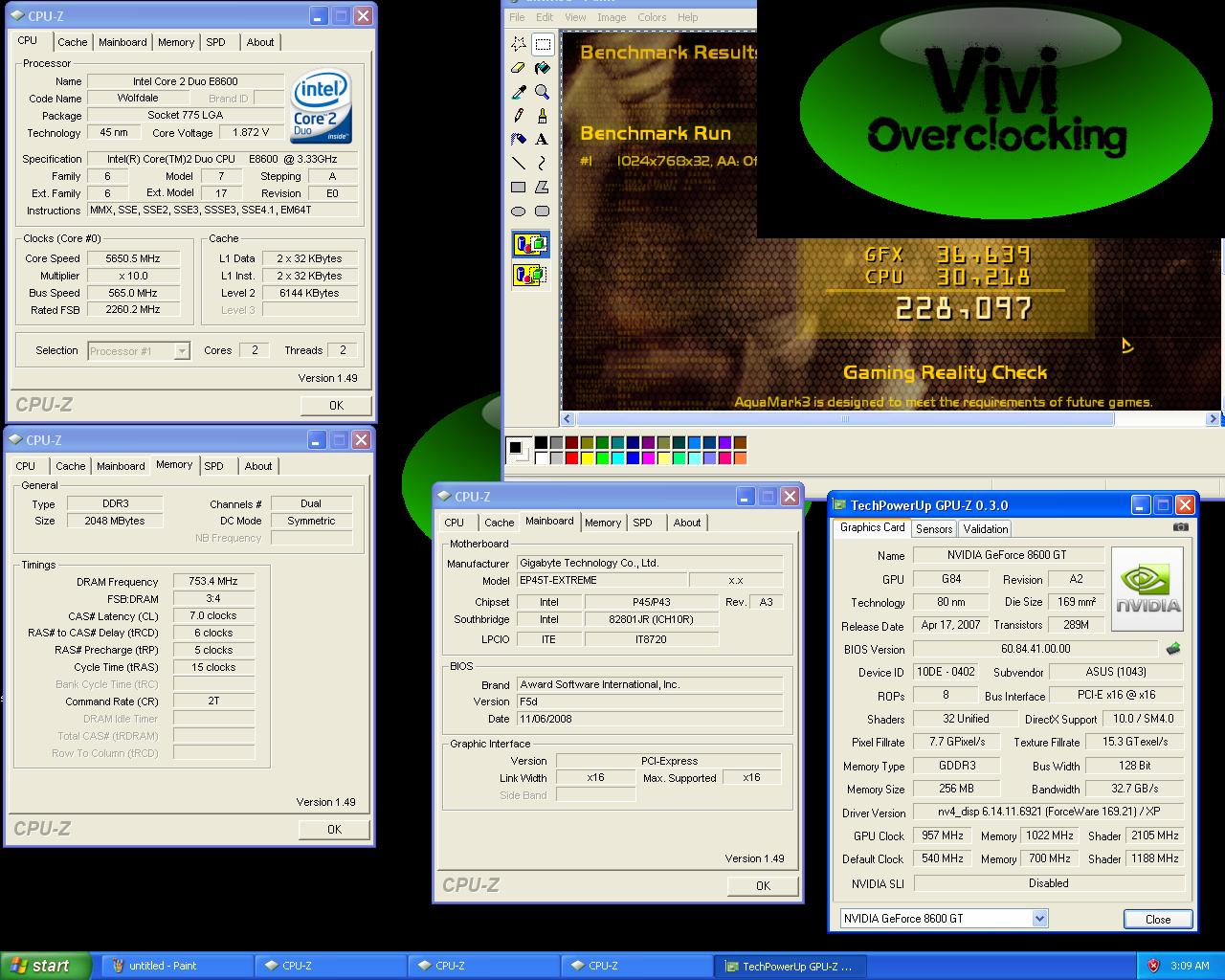
Task: Click the motherboard model EP45T-EXTREME field
Action: point(602,580)
